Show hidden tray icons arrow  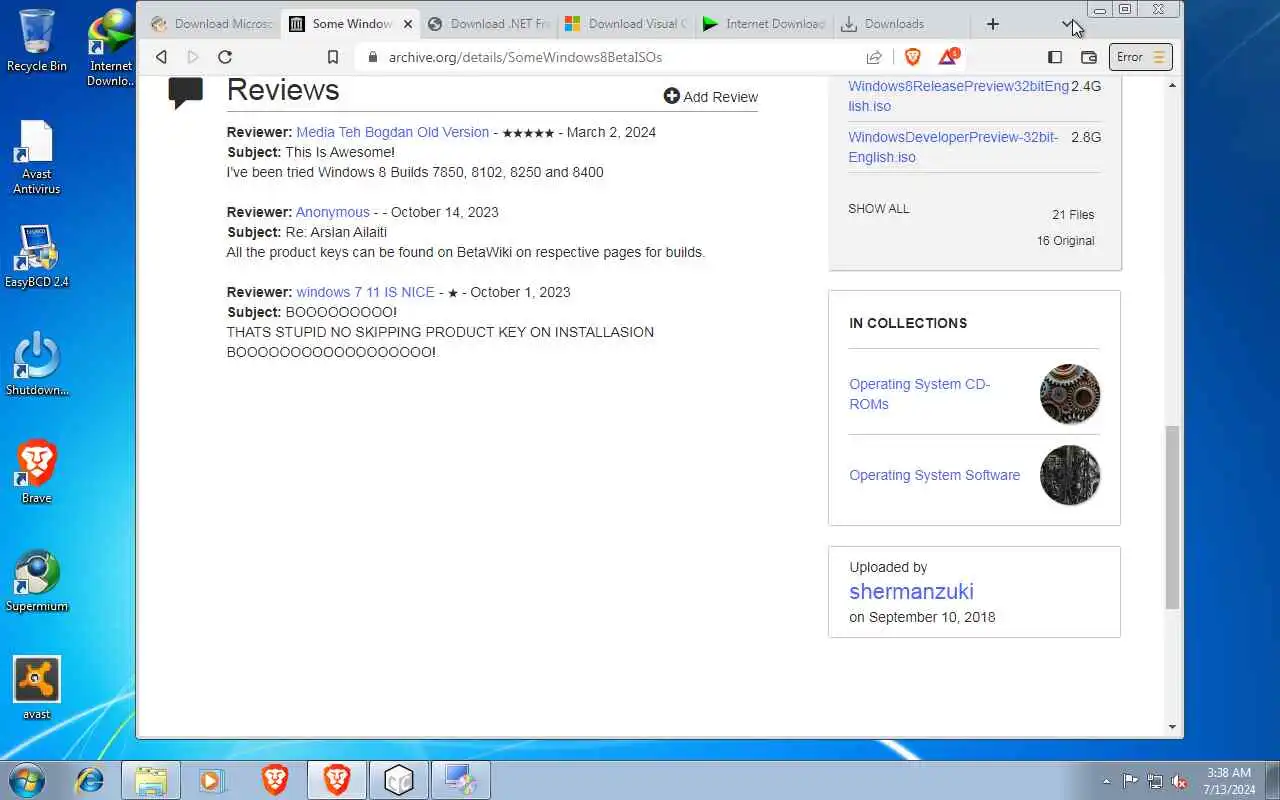pyautogui.click(x=1106, y=781)
